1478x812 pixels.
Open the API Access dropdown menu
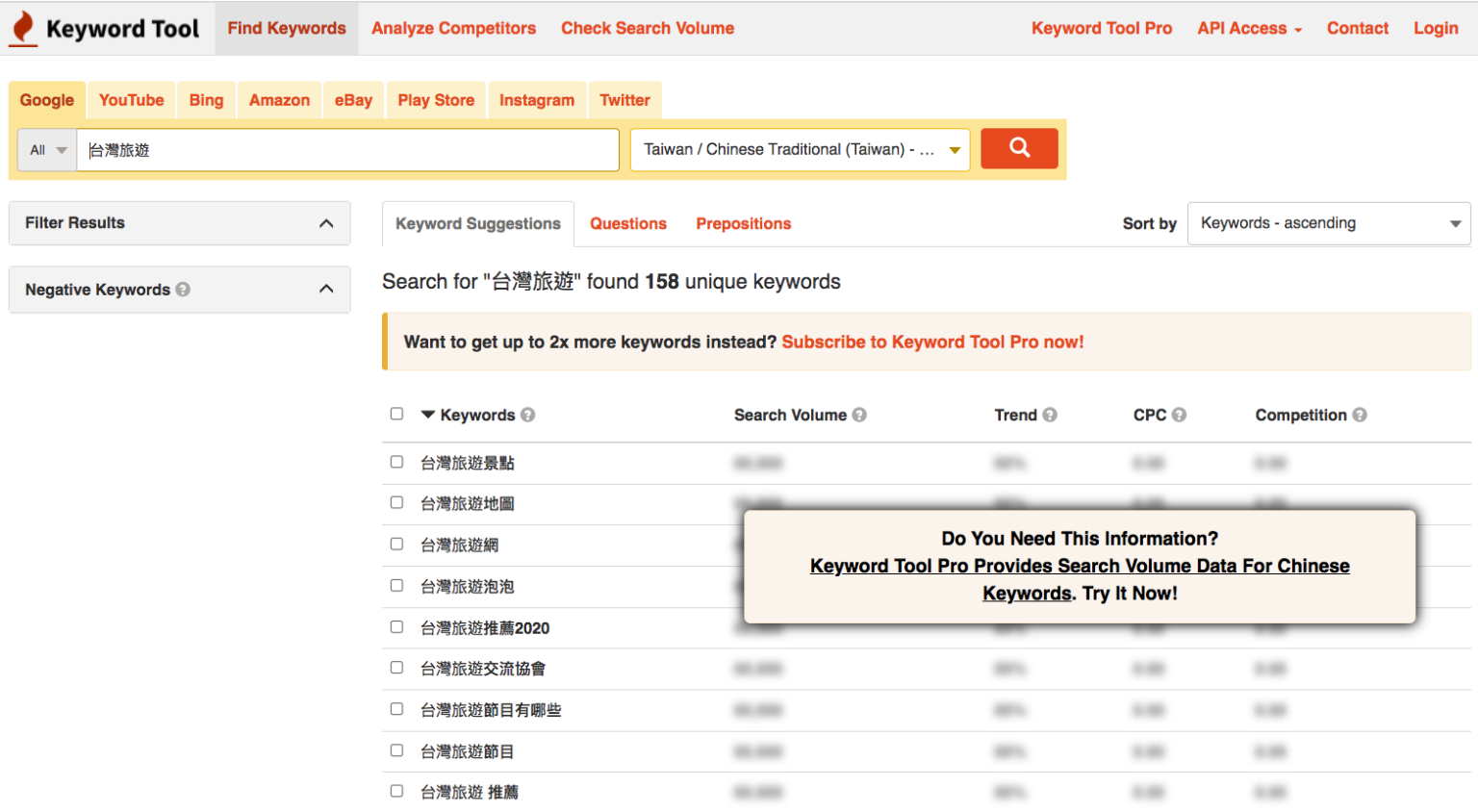pyautogui.click(x=1249, y=28)
